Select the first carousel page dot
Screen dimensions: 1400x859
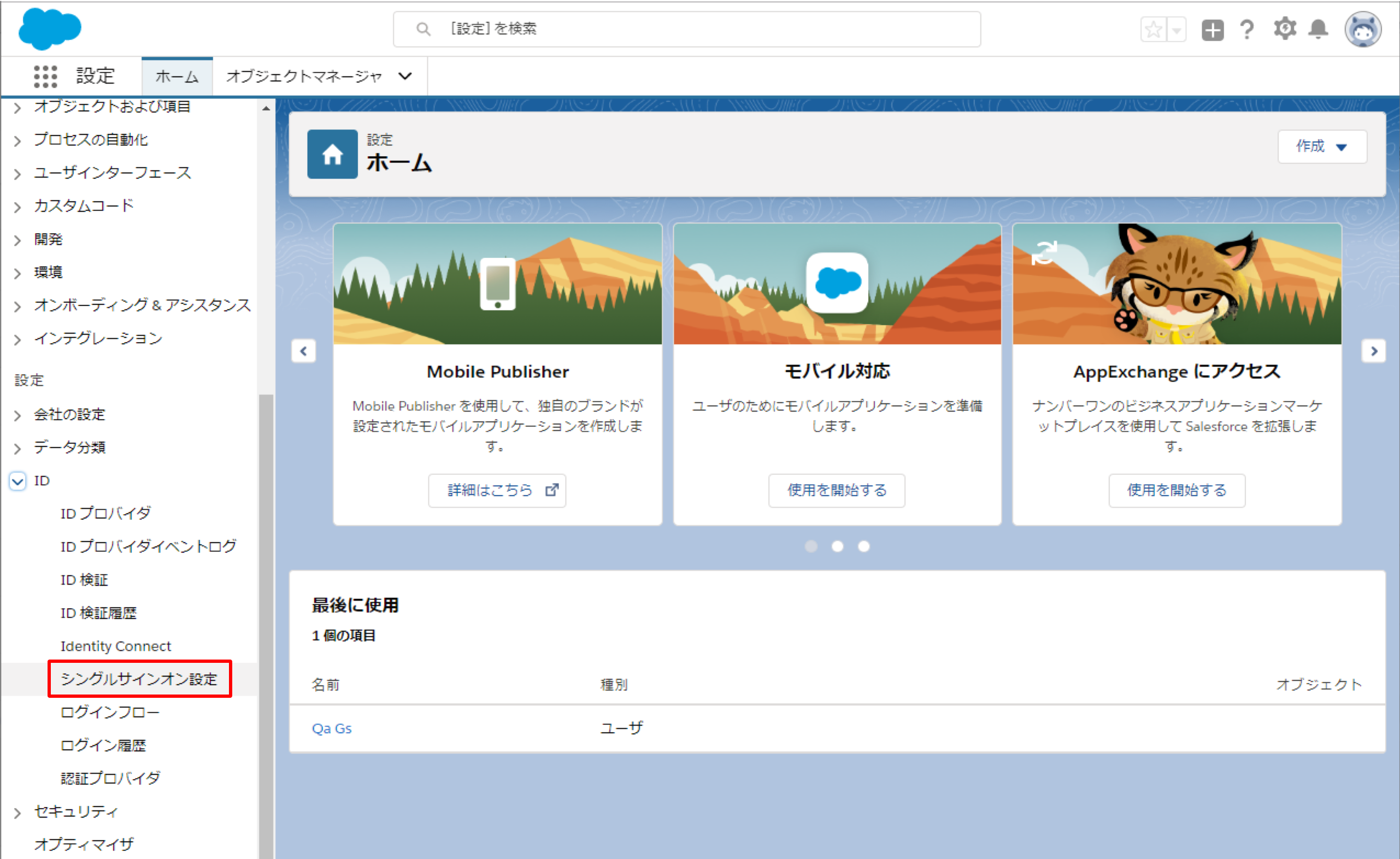(811, 546)
